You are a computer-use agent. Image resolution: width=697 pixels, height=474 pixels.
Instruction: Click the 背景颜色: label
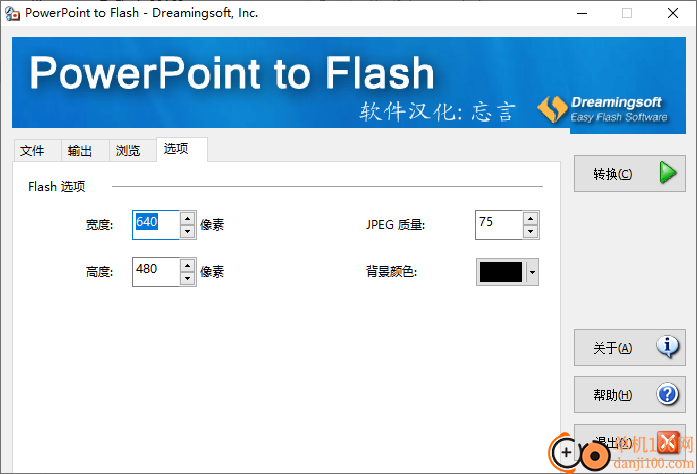pyautogui.click(x=391, y=272)
